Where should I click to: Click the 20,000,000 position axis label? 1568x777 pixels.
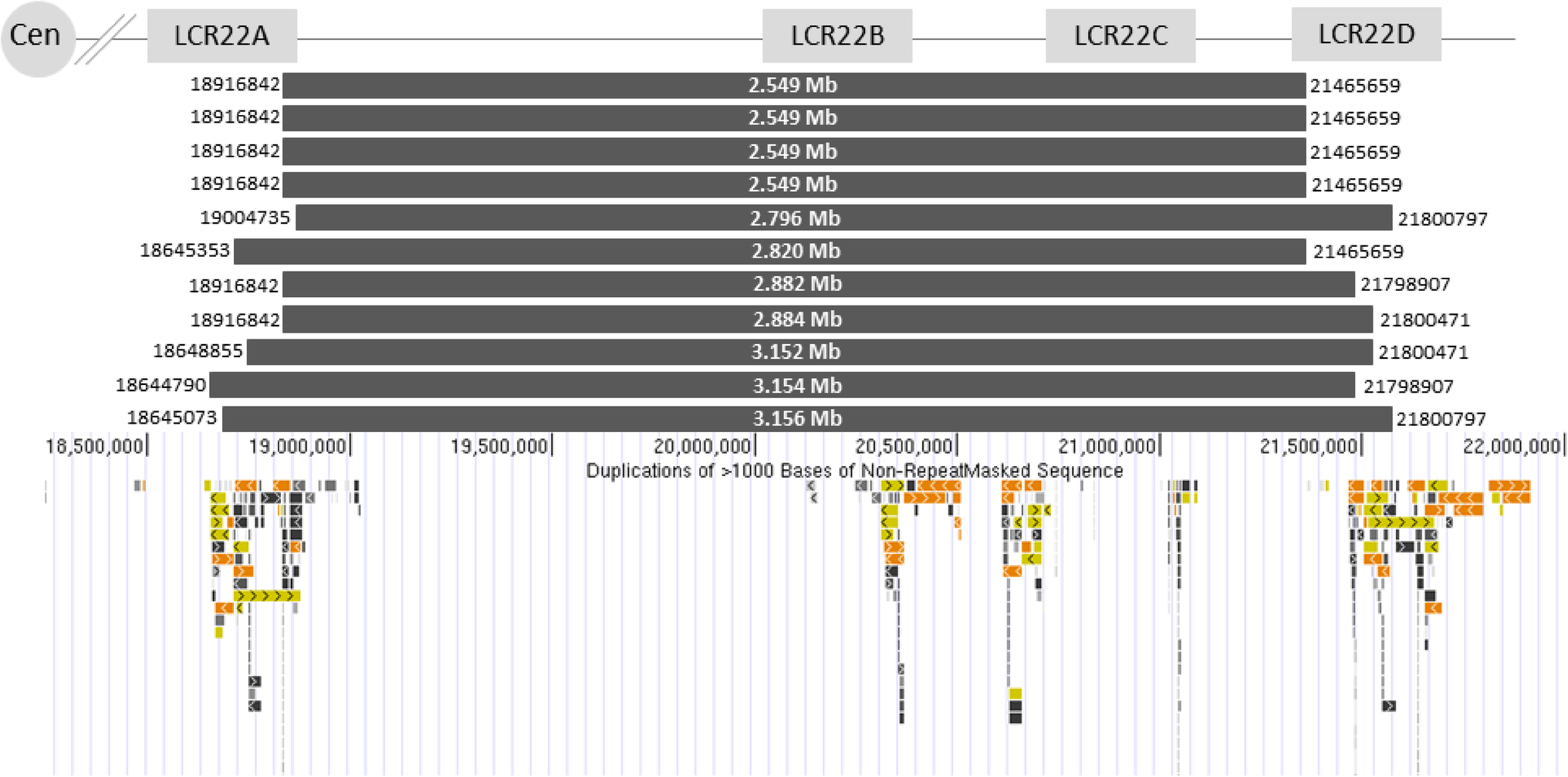pos(702,447)
